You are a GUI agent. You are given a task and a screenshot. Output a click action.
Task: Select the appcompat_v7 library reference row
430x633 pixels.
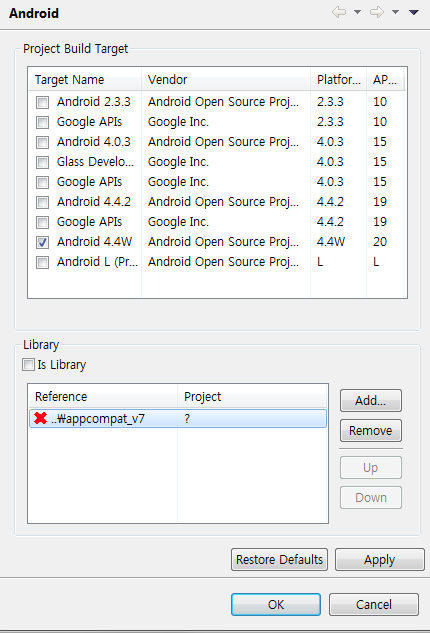coord(178,419)
